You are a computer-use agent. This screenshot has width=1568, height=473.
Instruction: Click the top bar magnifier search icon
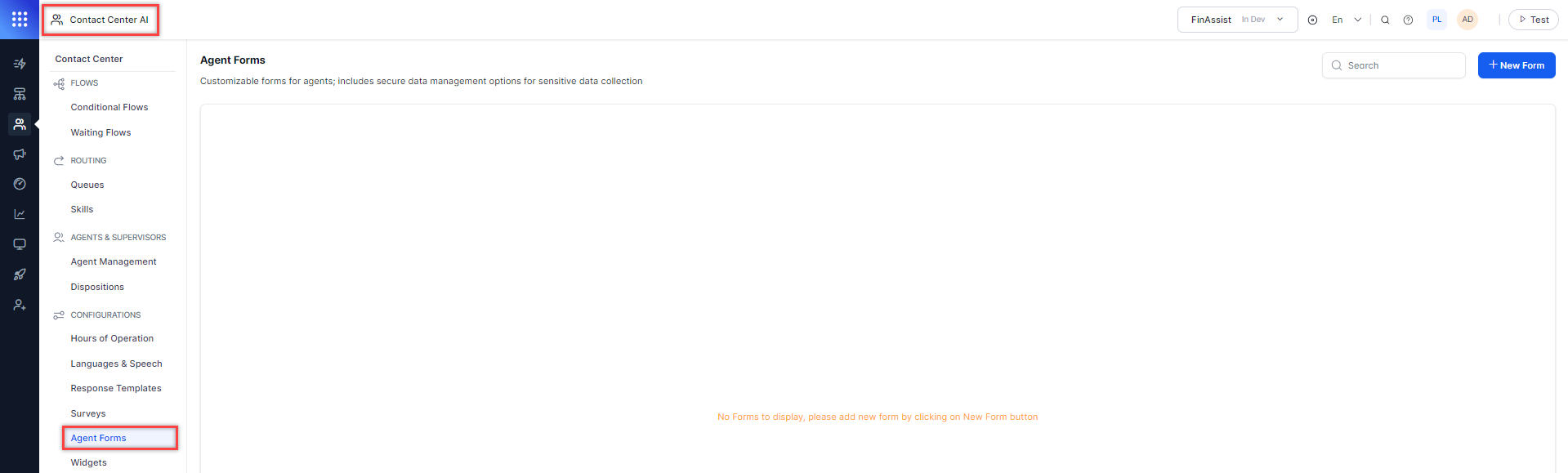tap(1385, 20)
